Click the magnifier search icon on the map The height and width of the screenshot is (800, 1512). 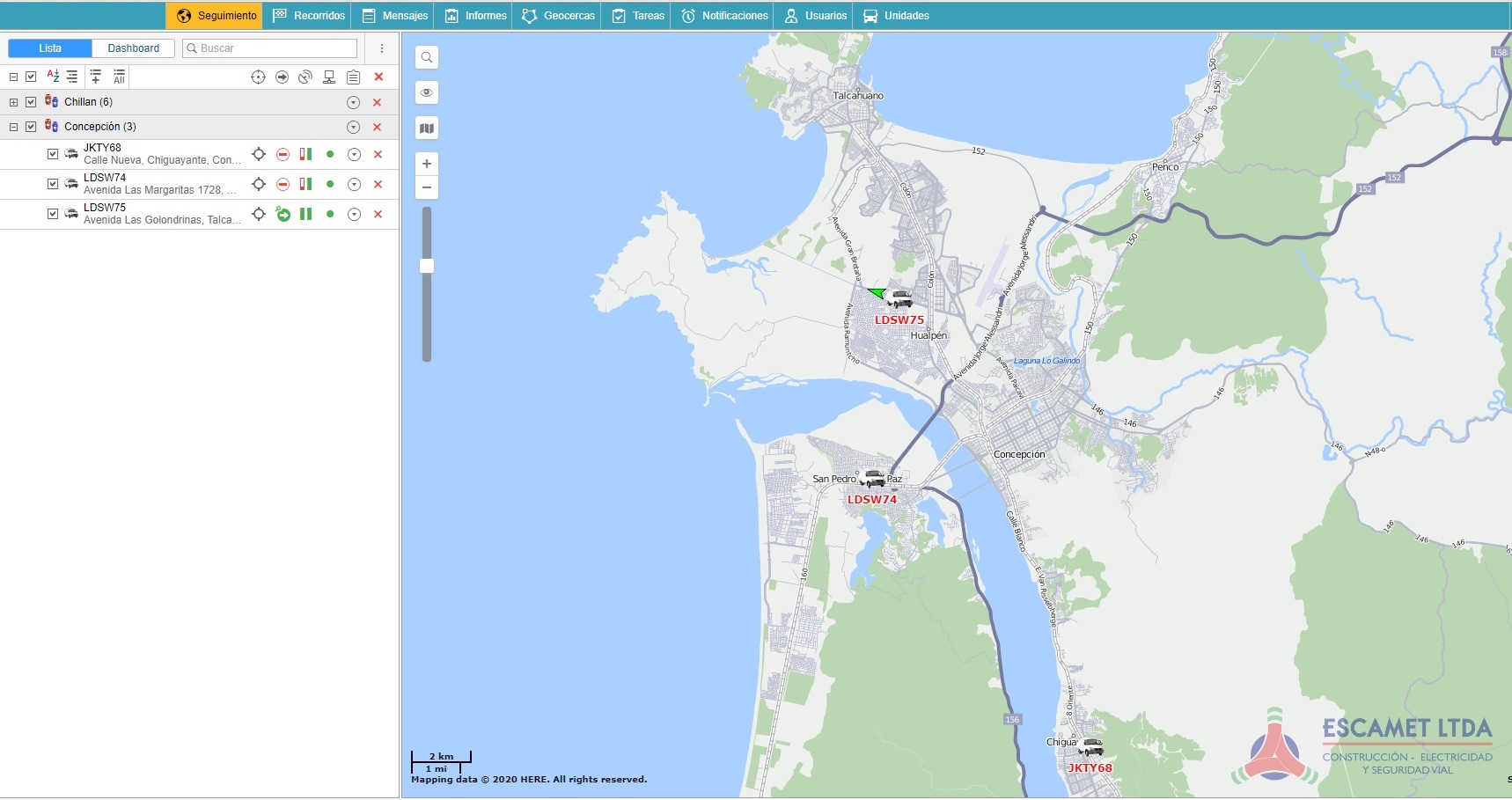click(427, 57)
